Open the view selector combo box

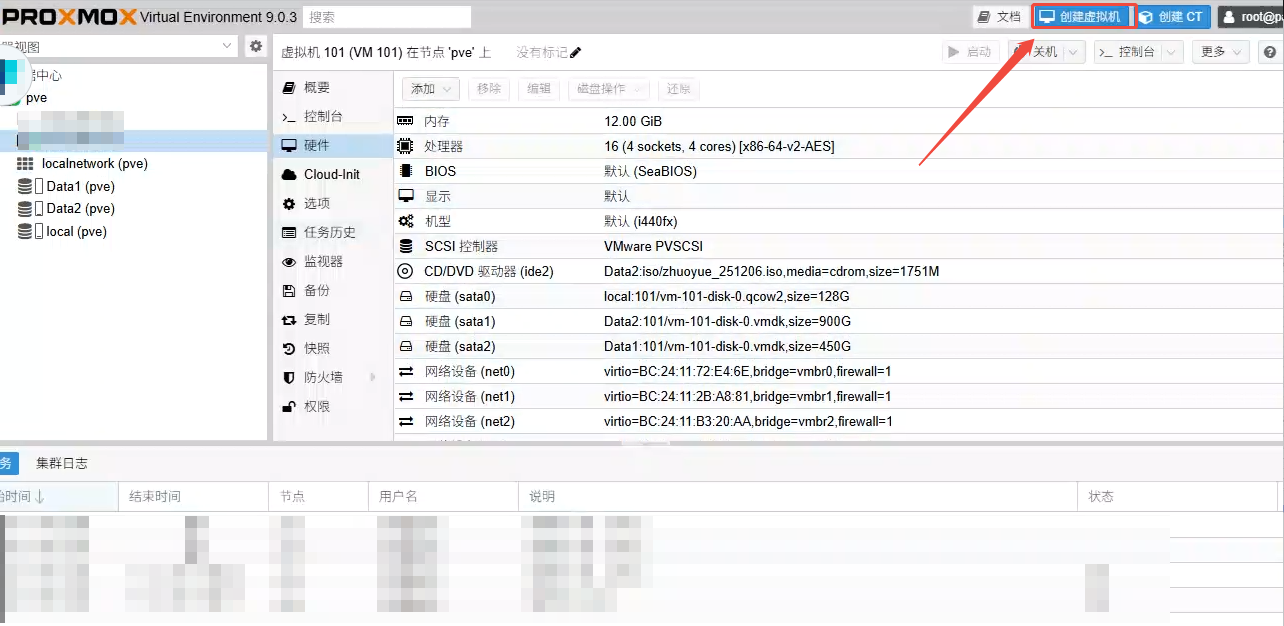coord(120,46)
